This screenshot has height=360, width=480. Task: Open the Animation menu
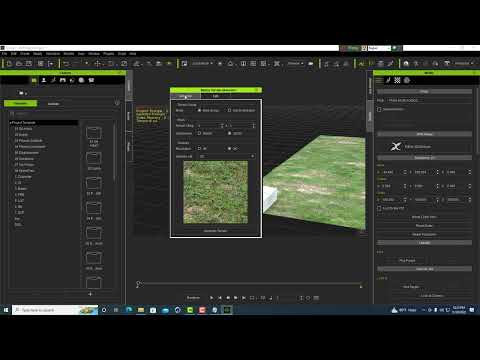(x=53, y=54)
